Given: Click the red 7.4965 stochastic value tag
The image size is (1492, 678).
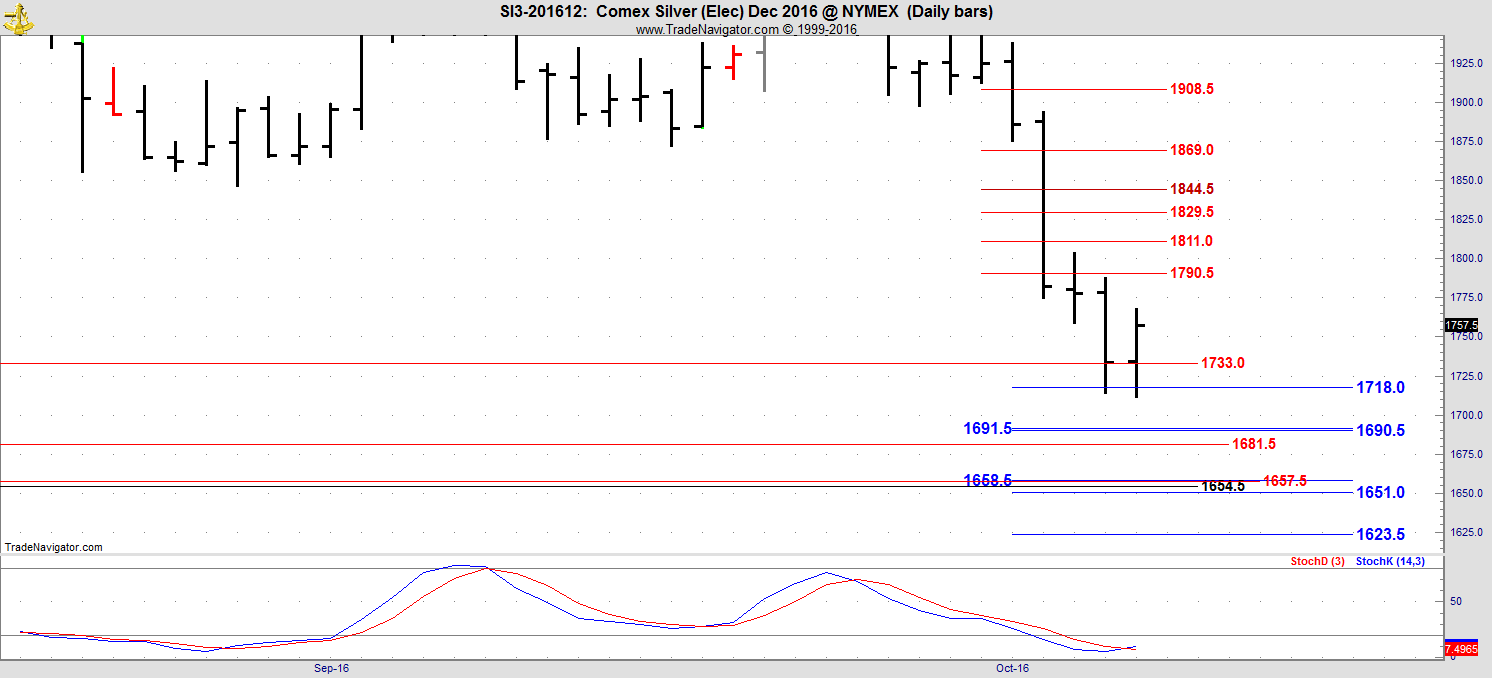Looking at the screenshot, I should click(1461, 651).
